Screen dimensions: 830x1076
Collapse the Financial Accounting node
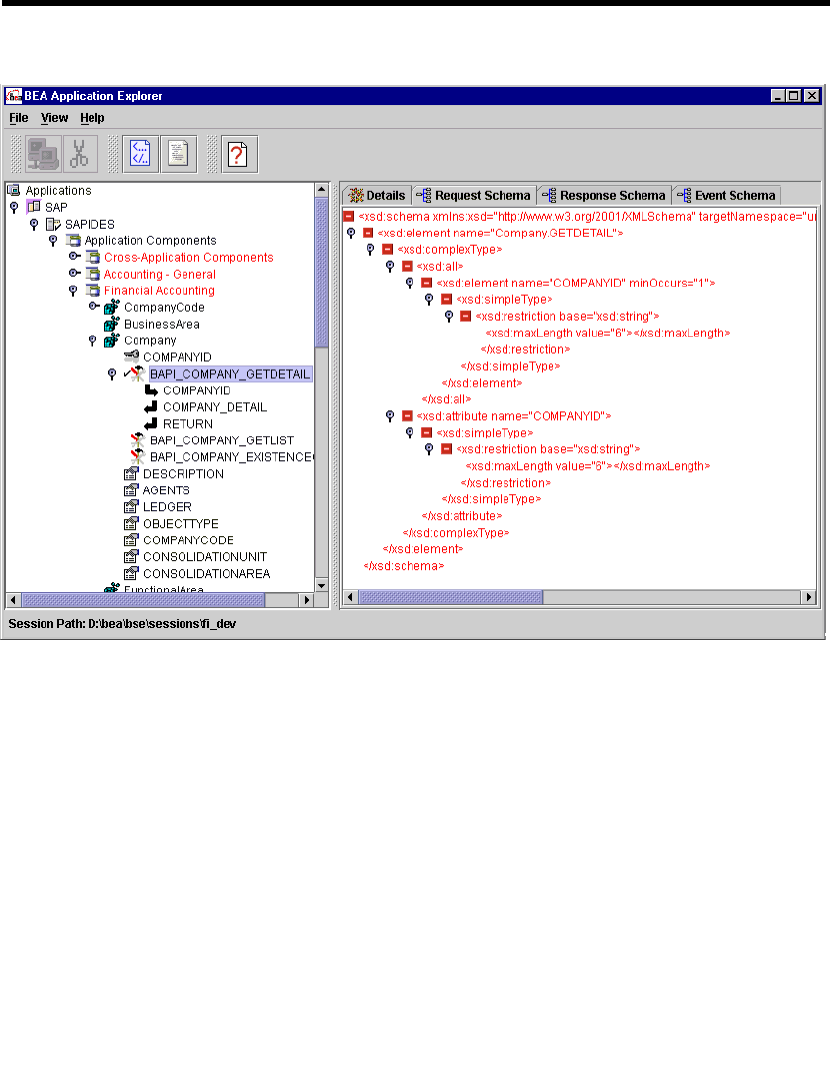click(73, 291)
